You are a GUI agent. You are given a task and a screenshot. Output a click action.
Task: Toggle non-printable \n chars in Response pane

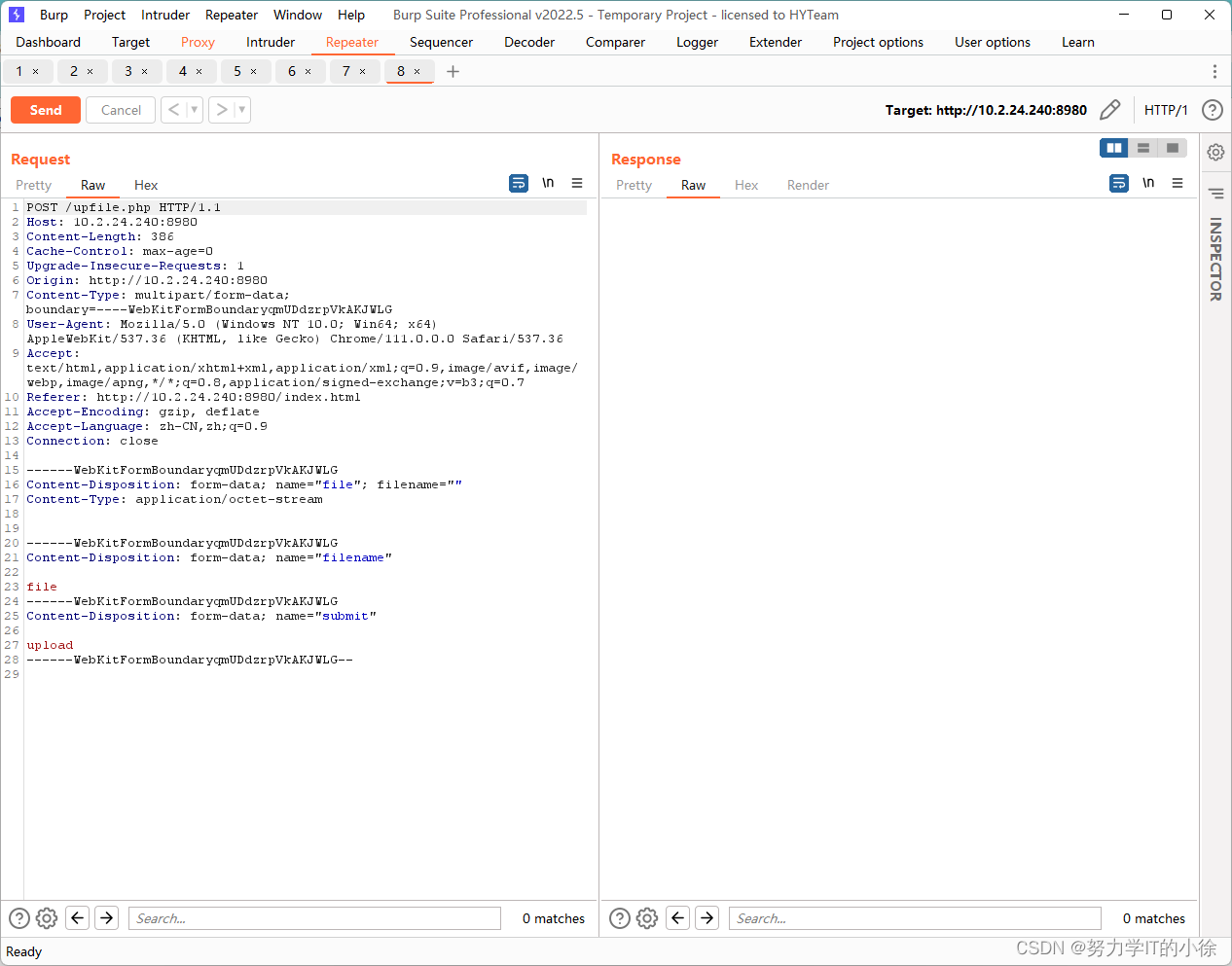1148,183
